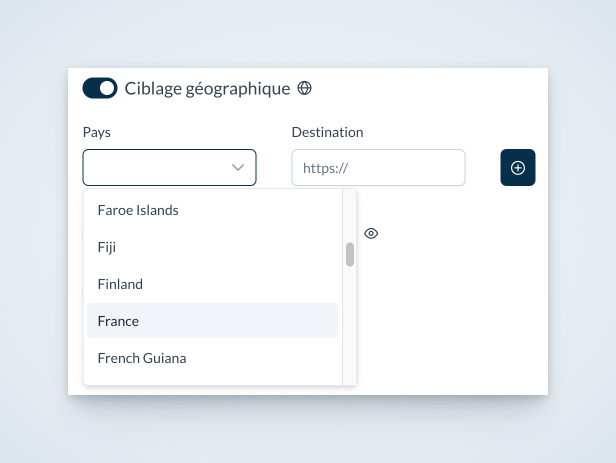Select the highlighted France option
The image size is (616, 463).
[213, 321]
